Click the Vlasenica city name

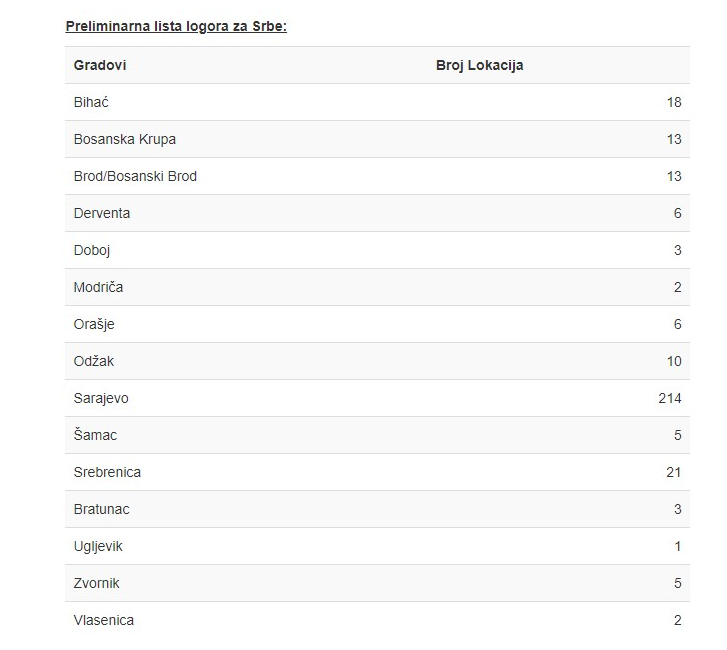pyautogui.click(x=104, y=620)
